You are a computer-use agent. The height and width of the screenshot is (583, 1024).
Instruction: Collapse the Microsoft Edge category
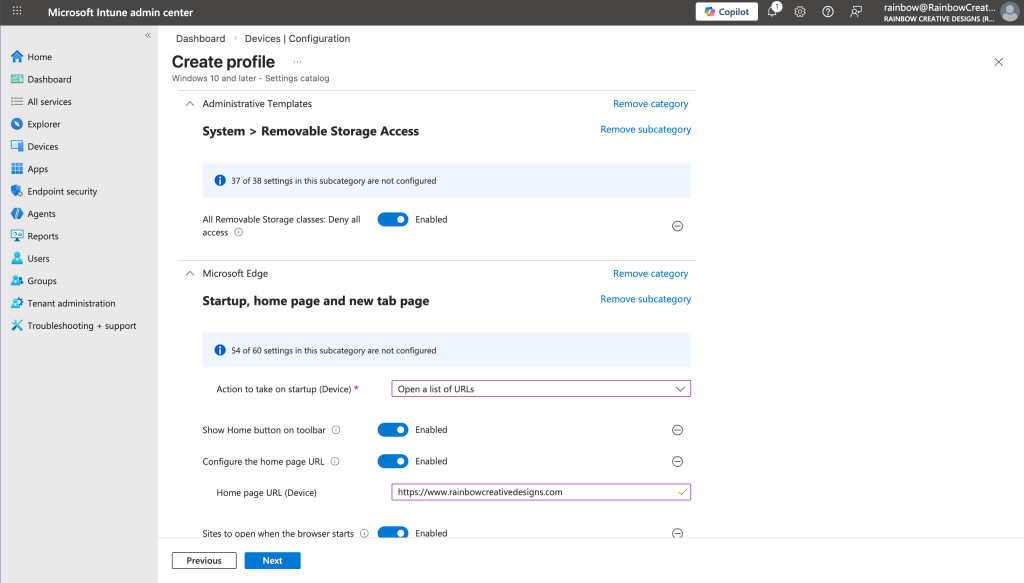[x=189, y=274]
